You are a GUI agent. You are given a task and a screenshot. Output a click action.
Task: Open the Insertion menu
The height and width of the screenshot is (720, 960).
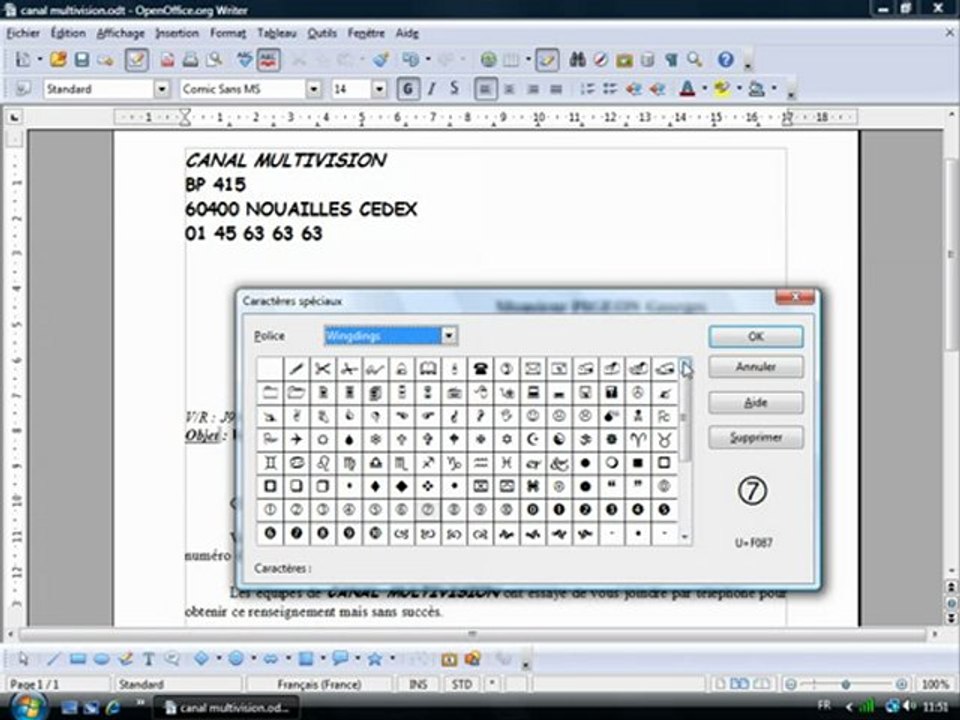point(177,33)
